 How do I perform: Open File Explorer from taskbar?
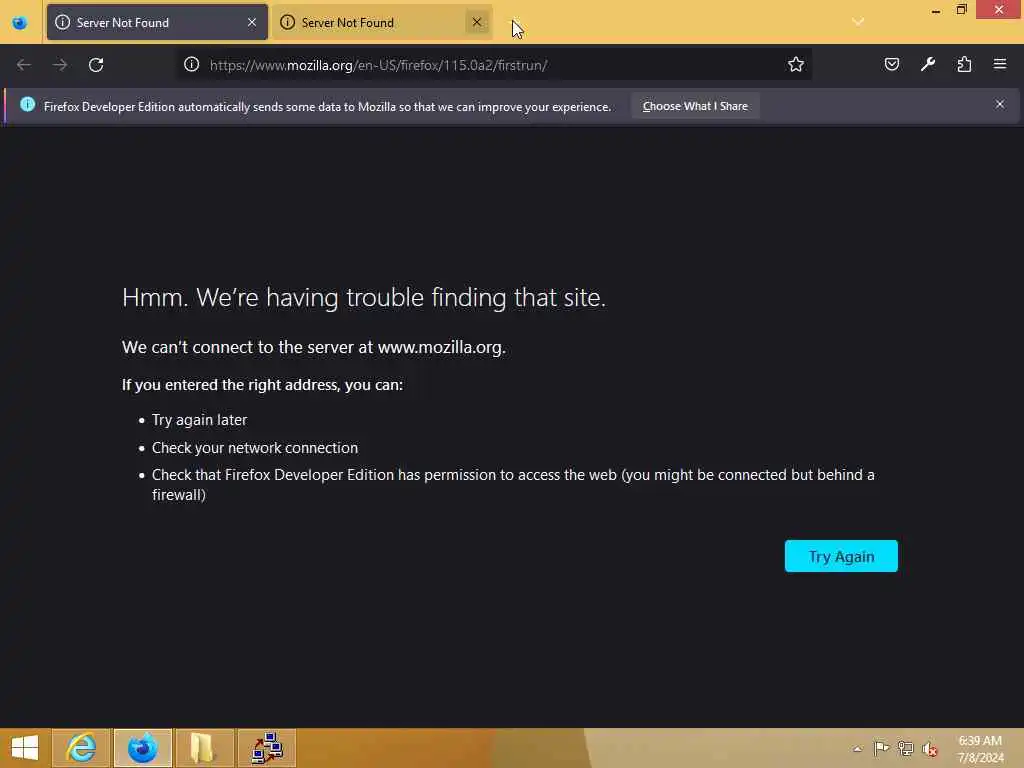coord(204,748)
